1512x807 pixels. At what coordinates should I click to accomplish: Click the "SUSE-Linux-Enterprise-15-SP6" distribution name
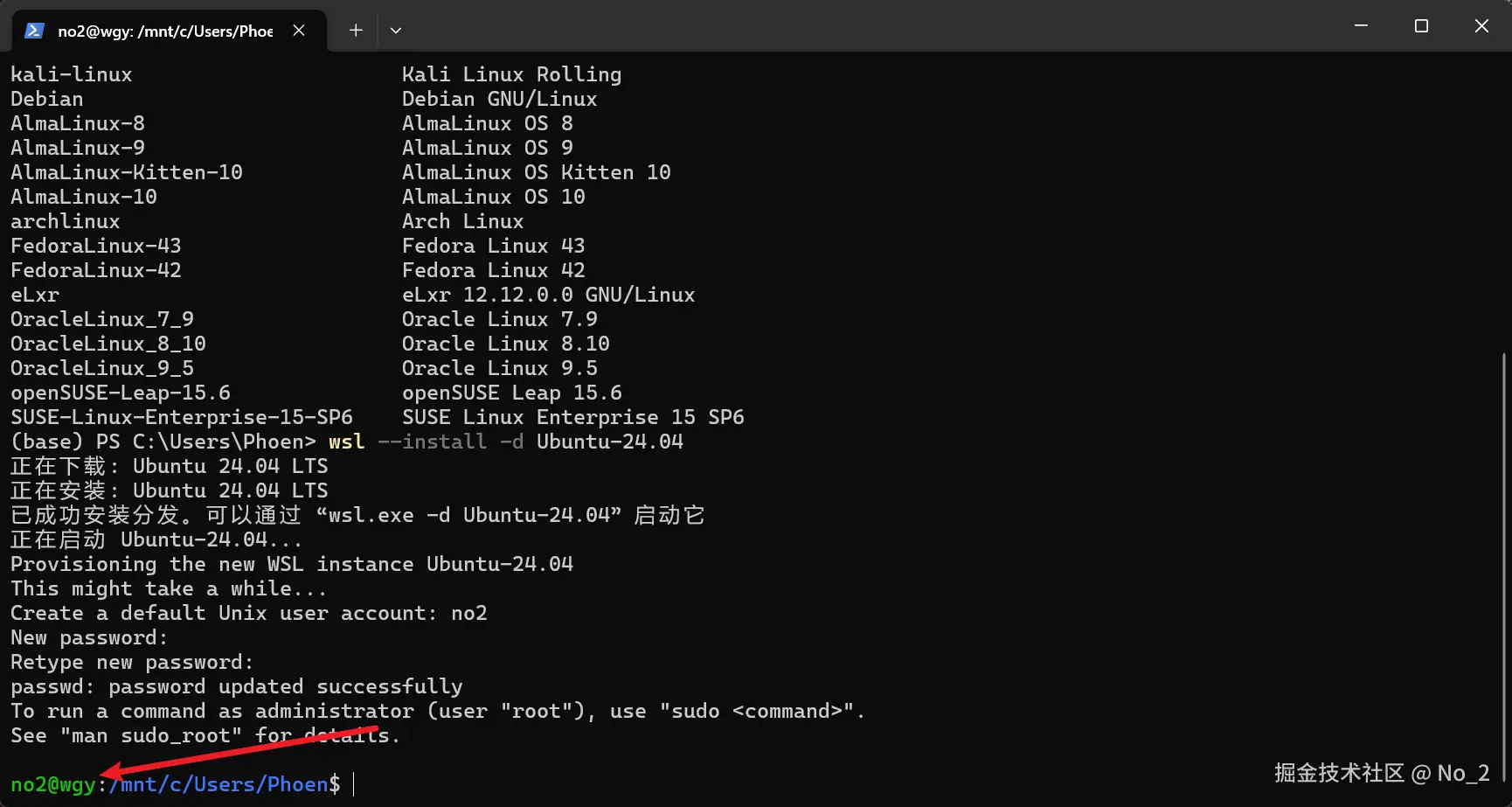(x=182, y=417)
